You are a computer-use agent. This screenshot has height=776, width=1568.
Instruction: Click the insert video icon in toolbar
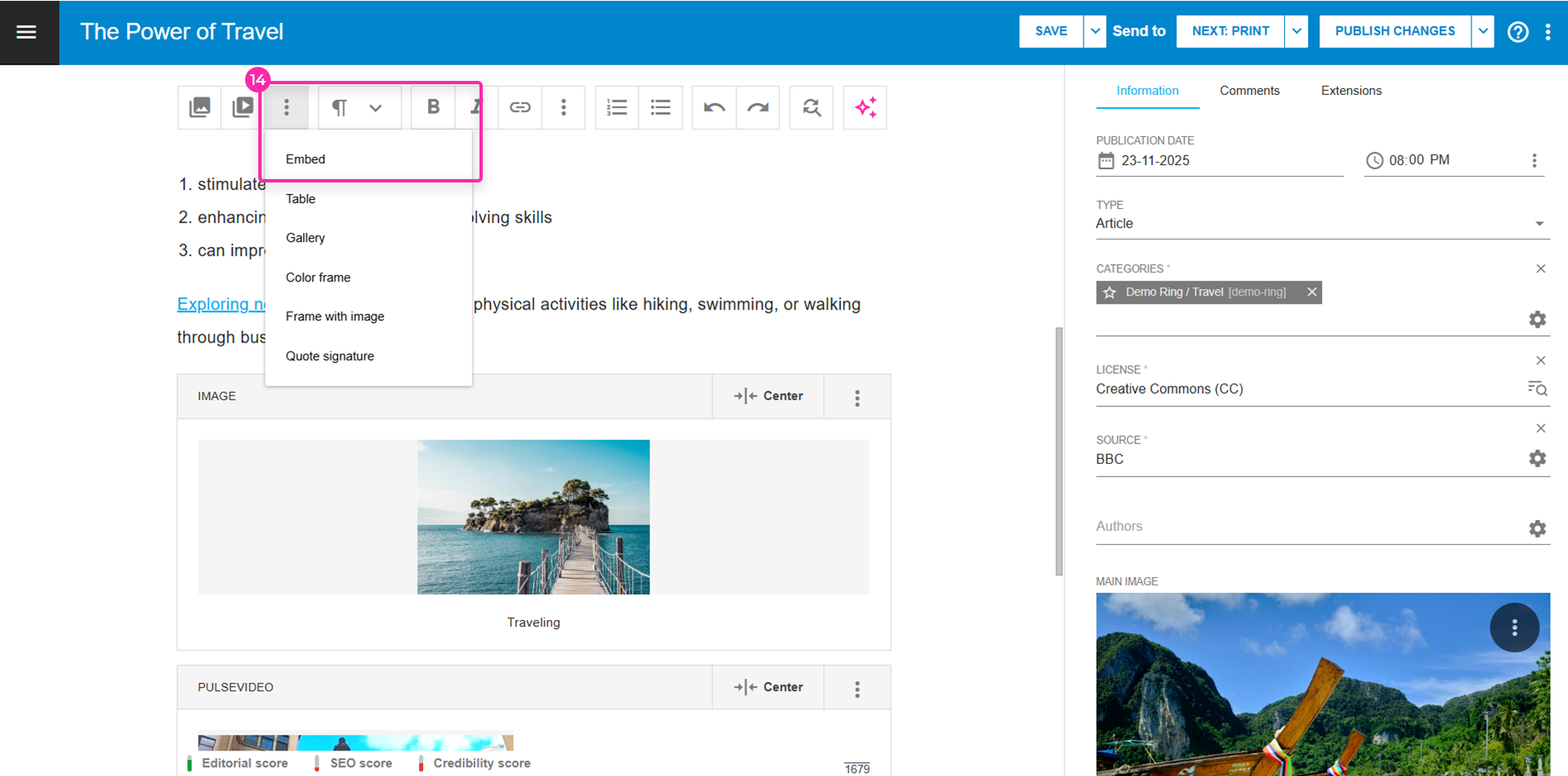243,107
